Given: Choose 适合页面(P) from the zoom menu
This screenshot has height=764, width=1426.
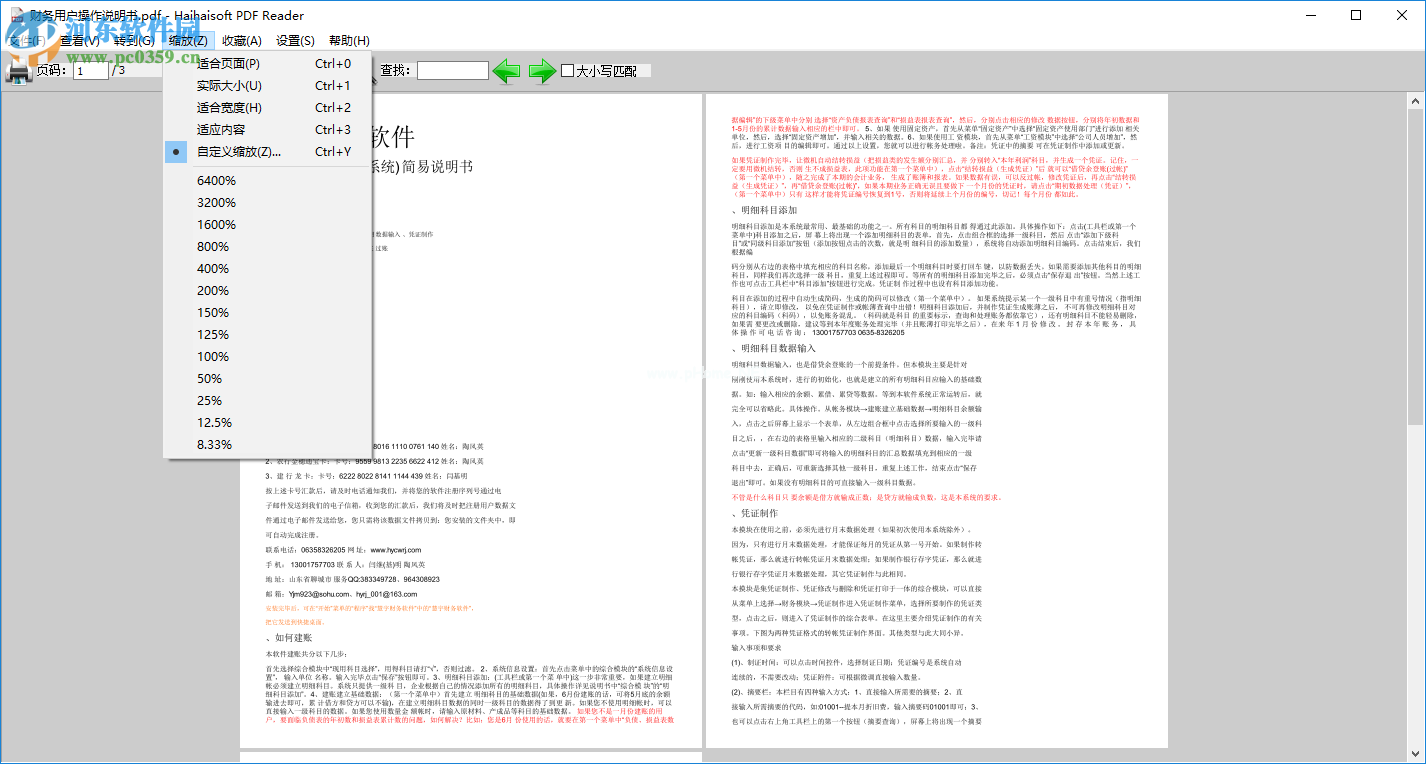Looking at the screenshot, I should [267, 64].
